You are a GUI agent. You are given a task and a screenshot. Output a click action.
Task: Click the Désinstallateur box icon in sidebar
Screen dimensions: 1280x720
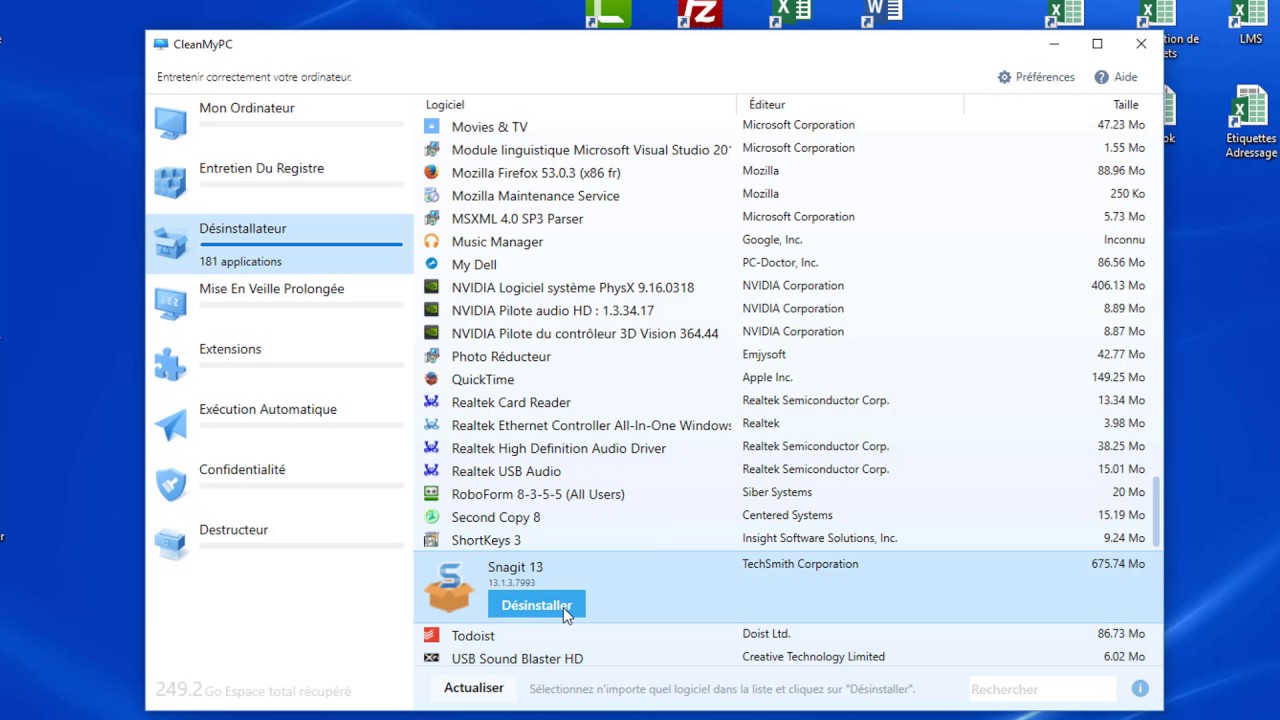170,243
